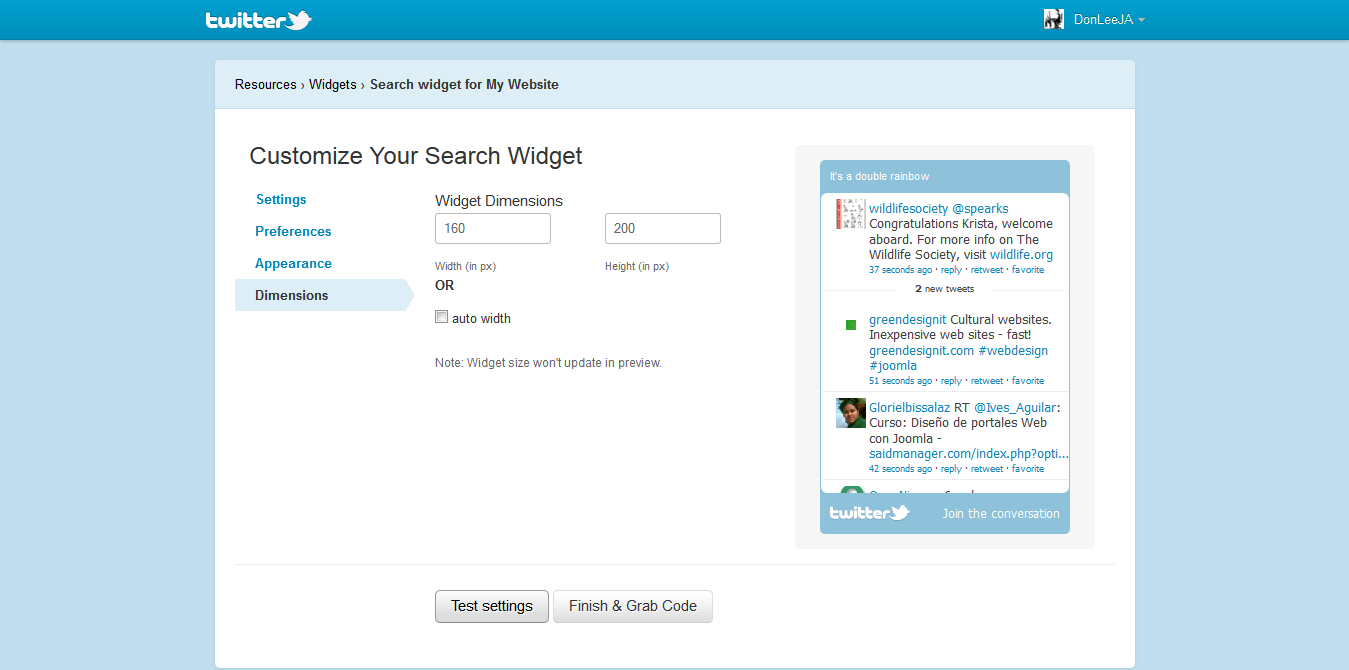
Task: Retweet the greendesignit tweet
Action: coord(987,381)
